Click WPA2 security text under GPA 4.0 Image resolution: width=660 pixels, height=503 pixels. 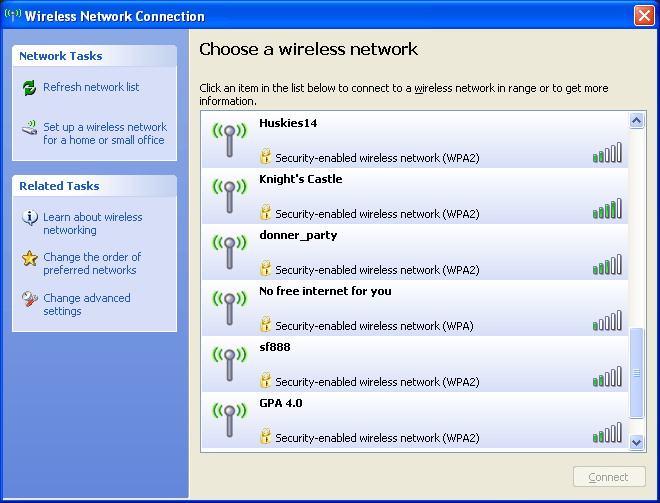pyautogui.click(x=377, y=438)
